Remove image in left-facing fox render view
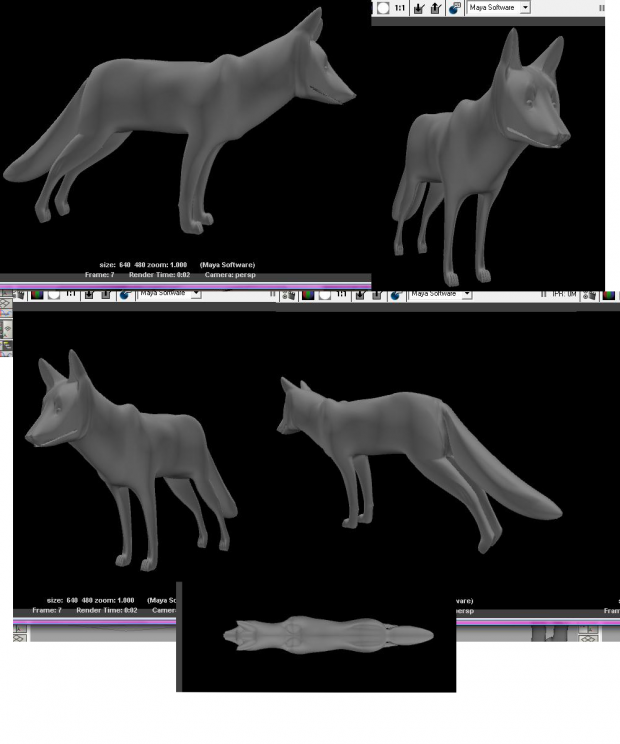Viewport: 620px width, 744px height. (105, 295)
